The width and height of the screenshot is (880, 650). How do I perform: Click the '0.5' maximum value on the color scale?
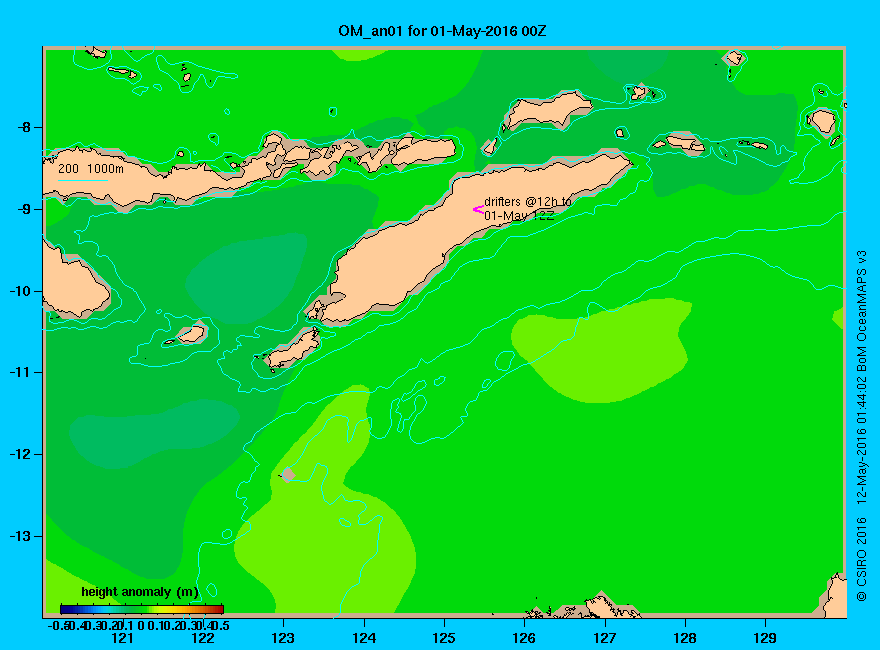pos(222,625)
